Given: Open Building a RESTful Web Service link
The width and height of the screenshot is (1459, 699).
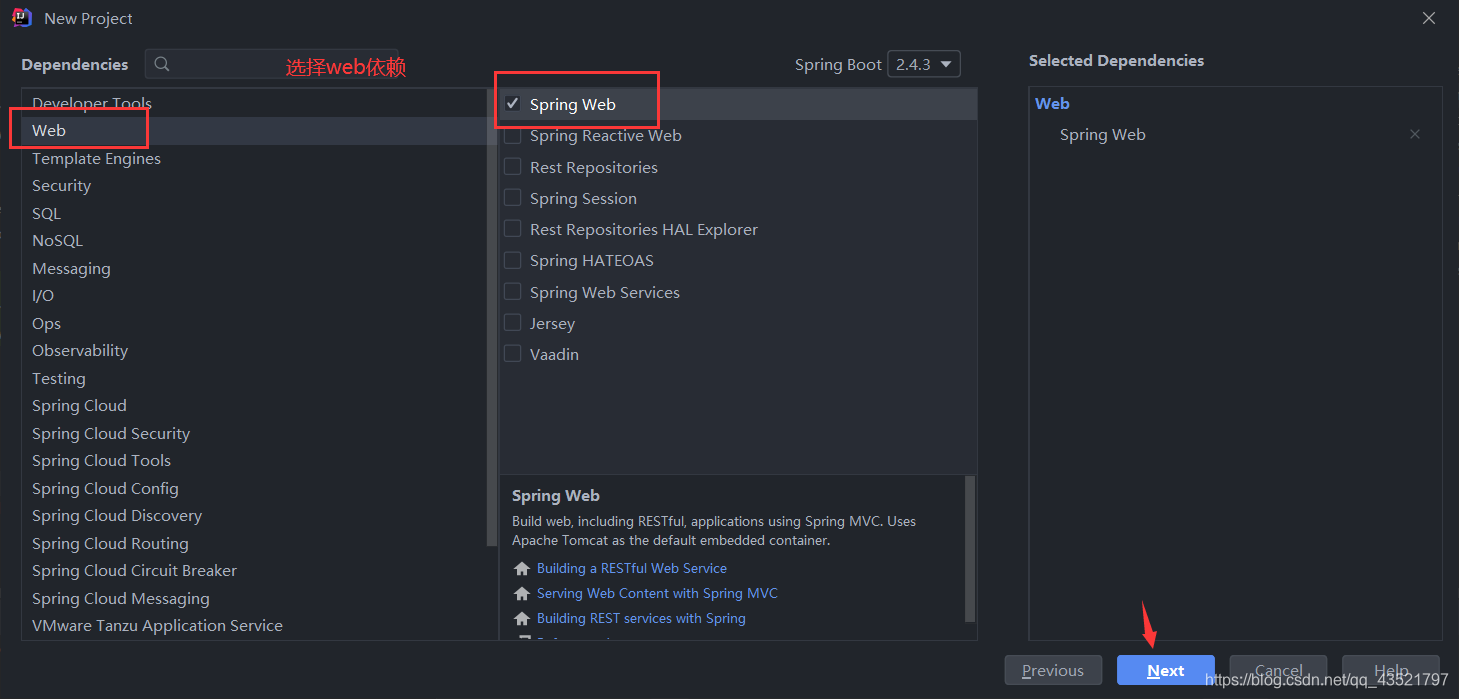Looking at the screenshot, I should coord(632,568).
